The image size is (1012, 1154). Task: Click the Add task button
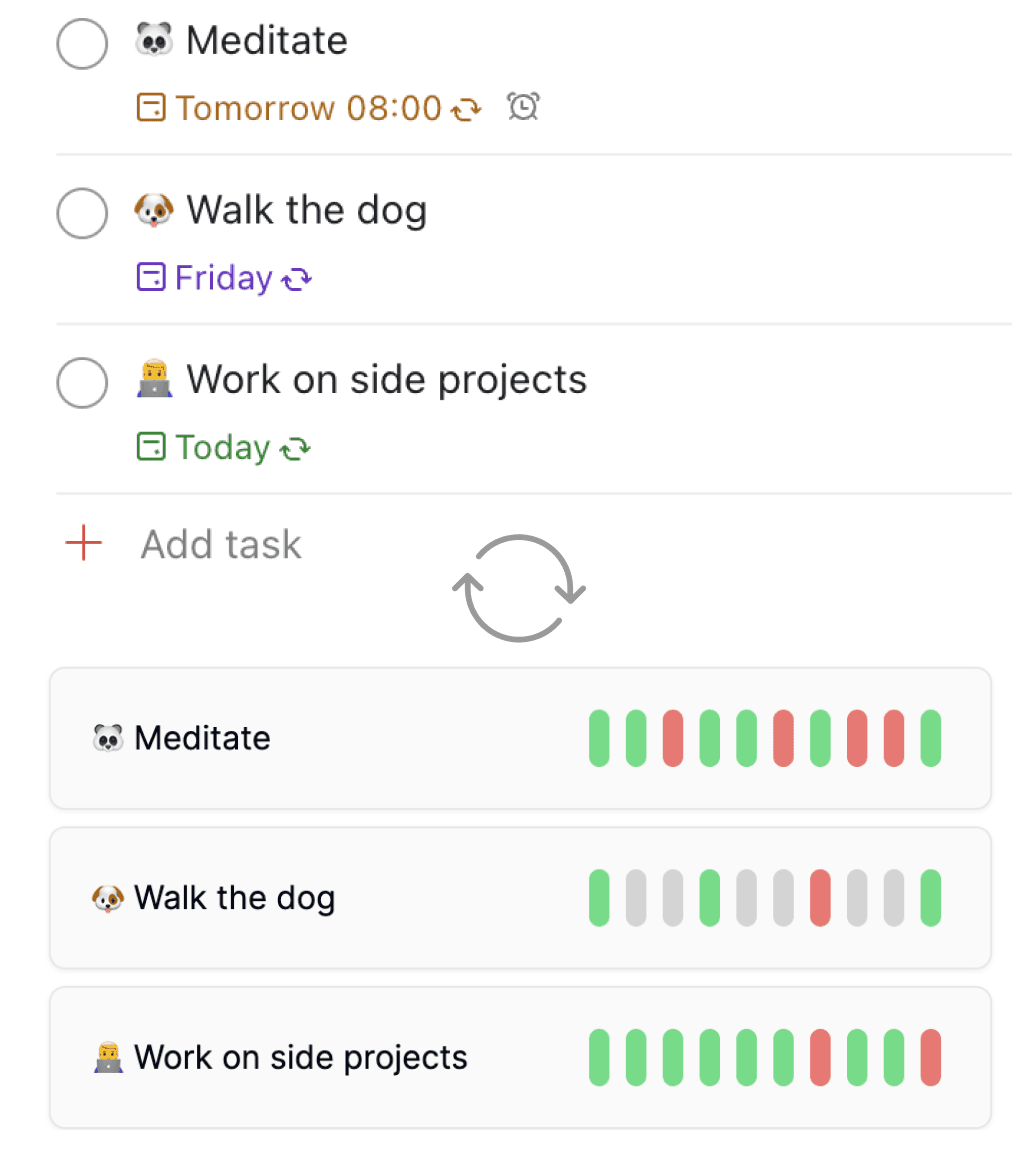pos(221,545)
